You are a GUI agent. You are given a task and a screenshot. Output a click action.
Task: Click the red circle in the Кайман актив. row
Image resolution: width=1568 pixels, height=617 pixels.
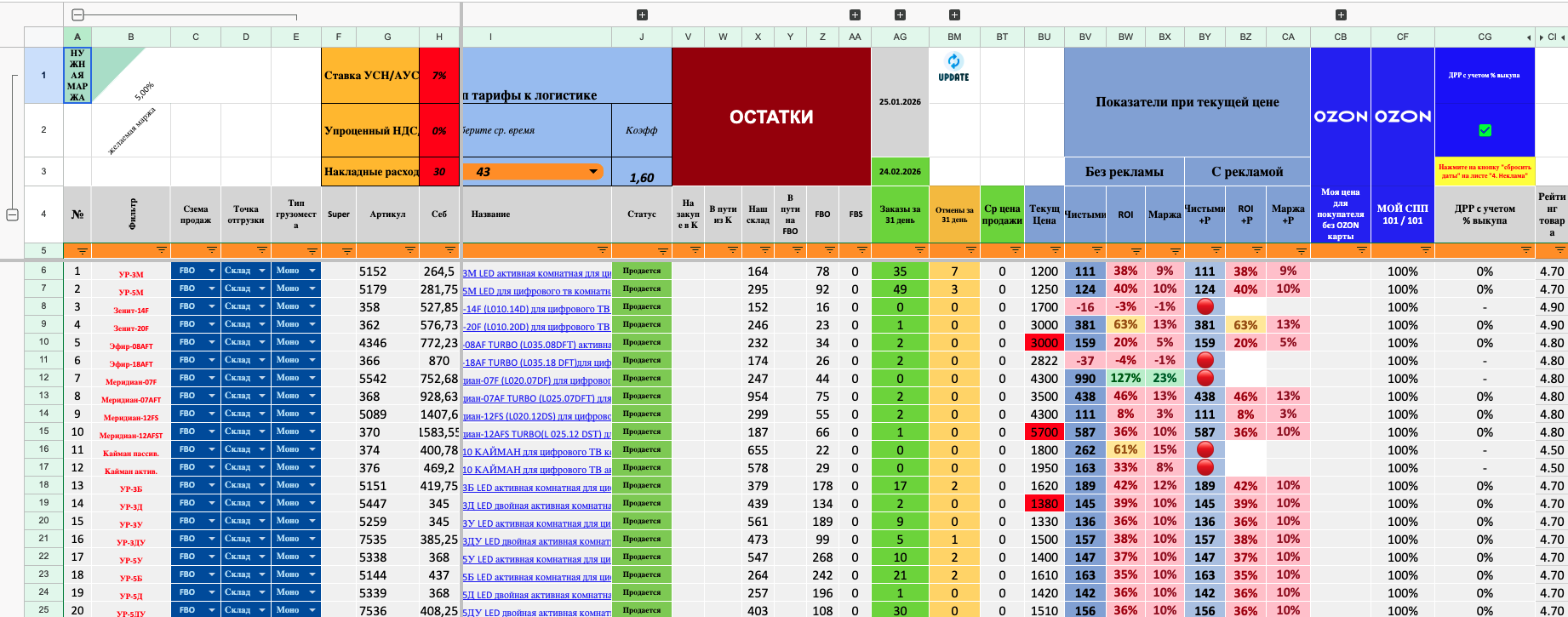click(x=1205, y=467)
